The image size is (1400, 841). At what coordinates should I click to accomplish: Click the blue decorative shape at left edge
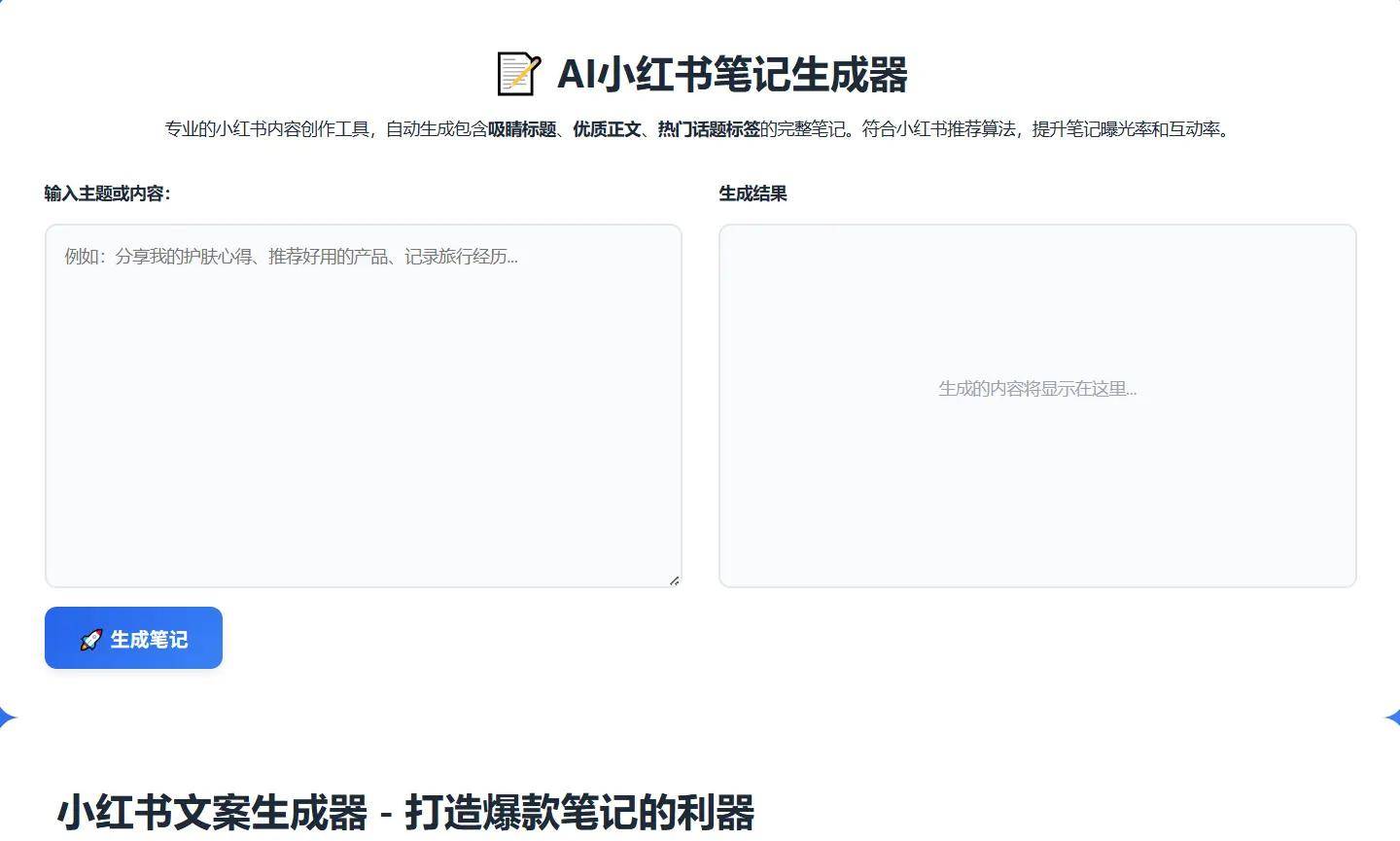(x=7, y=718)
